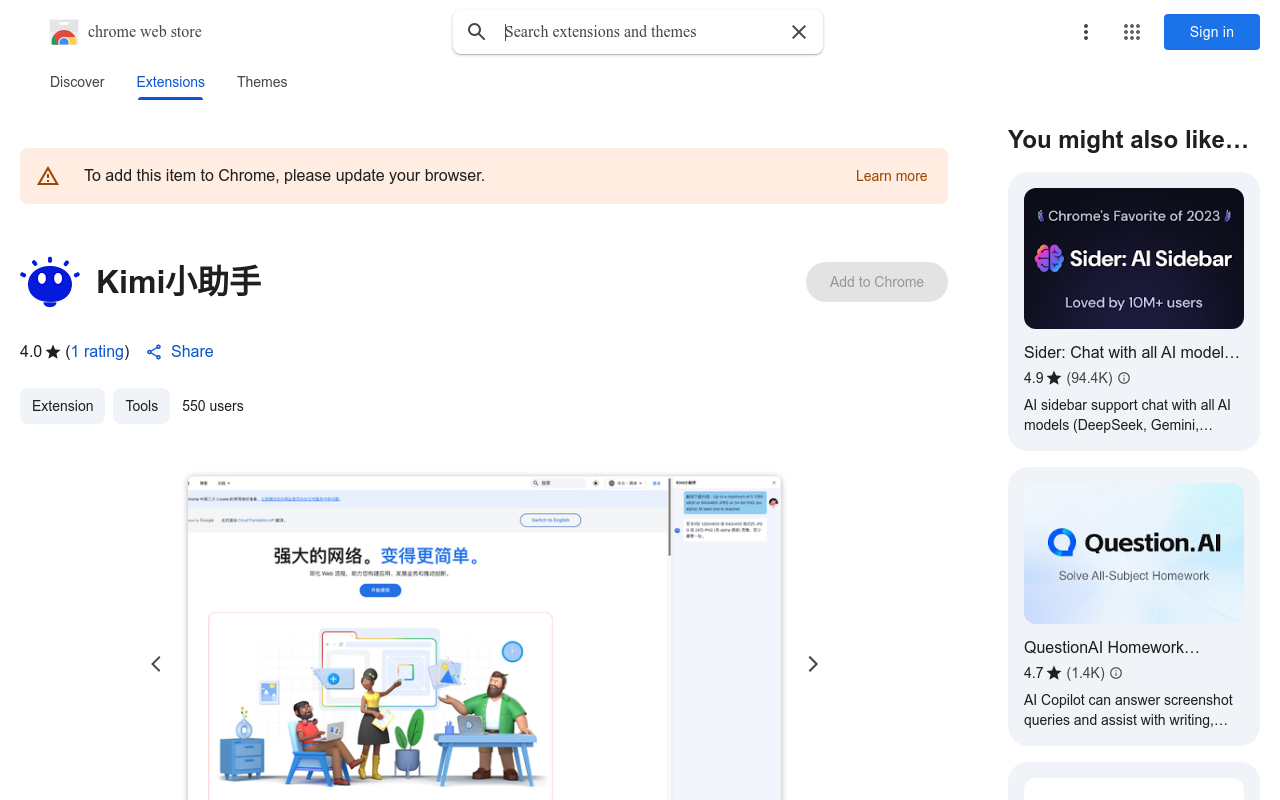The width and height of the screenshot is (1280, 800).
Task: Click the Share link text
Action: click(x=192, y=352)
